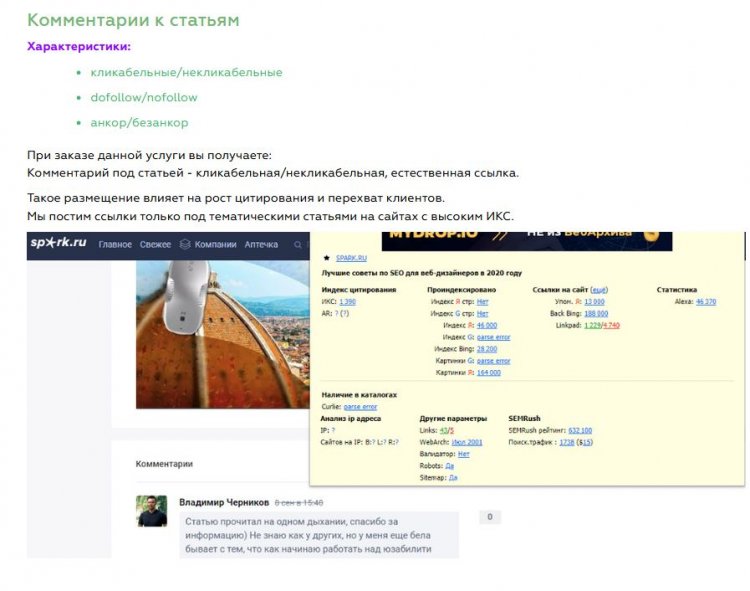
Task: Click the Back Bing 188 000 link
Action: (596, 314)
